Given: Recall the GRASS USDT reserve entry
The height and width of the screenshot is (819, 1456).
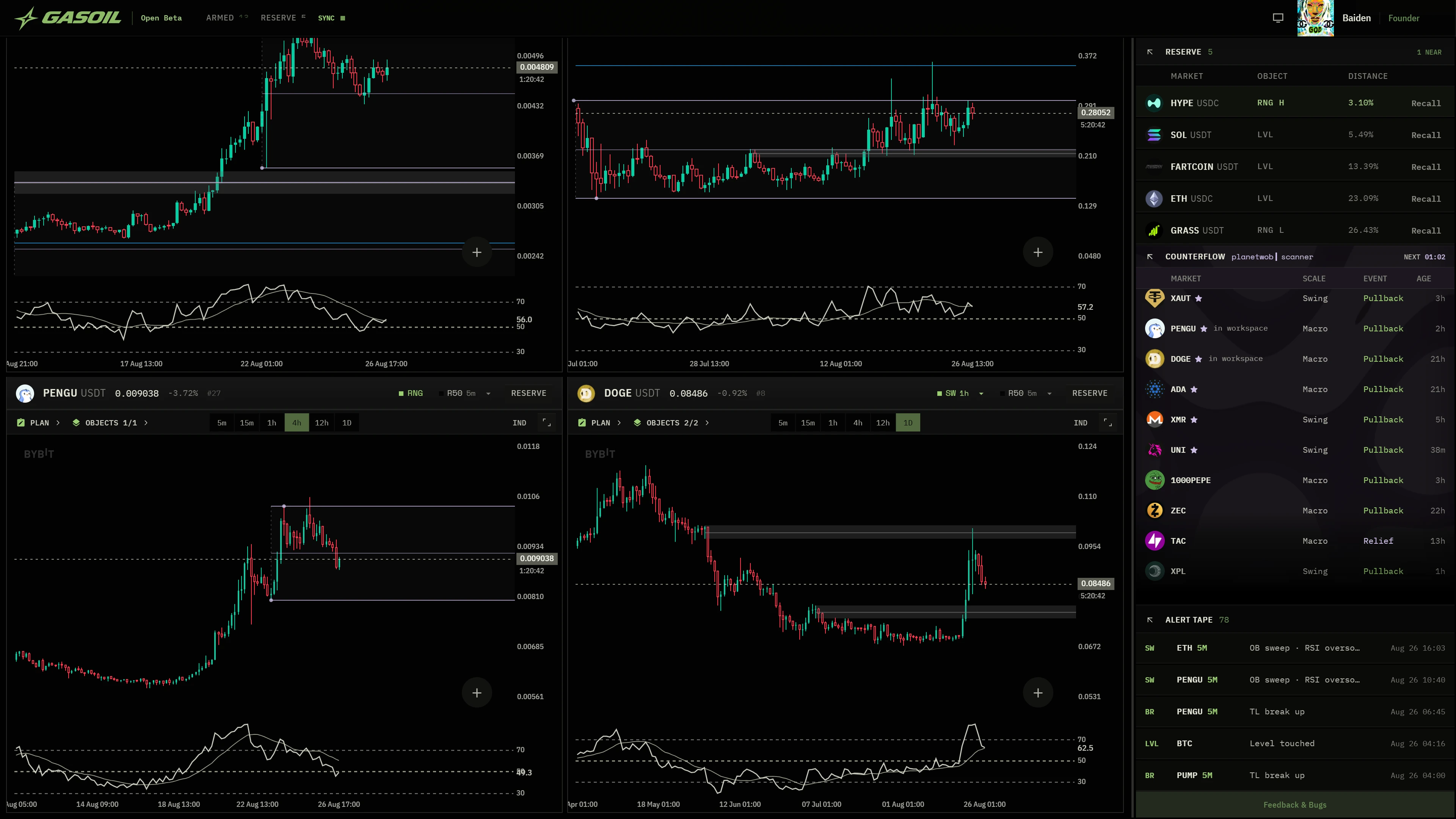Looking at the screenshot, I should coord(1426,231).
